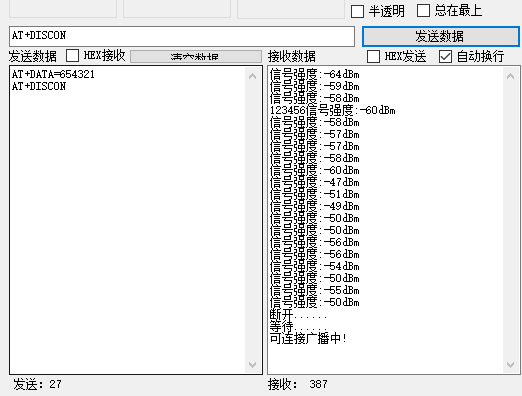Screen dimensions: 522x396
Task: Click the 可连接广播中! line in received log
Action: coord(308,338)
